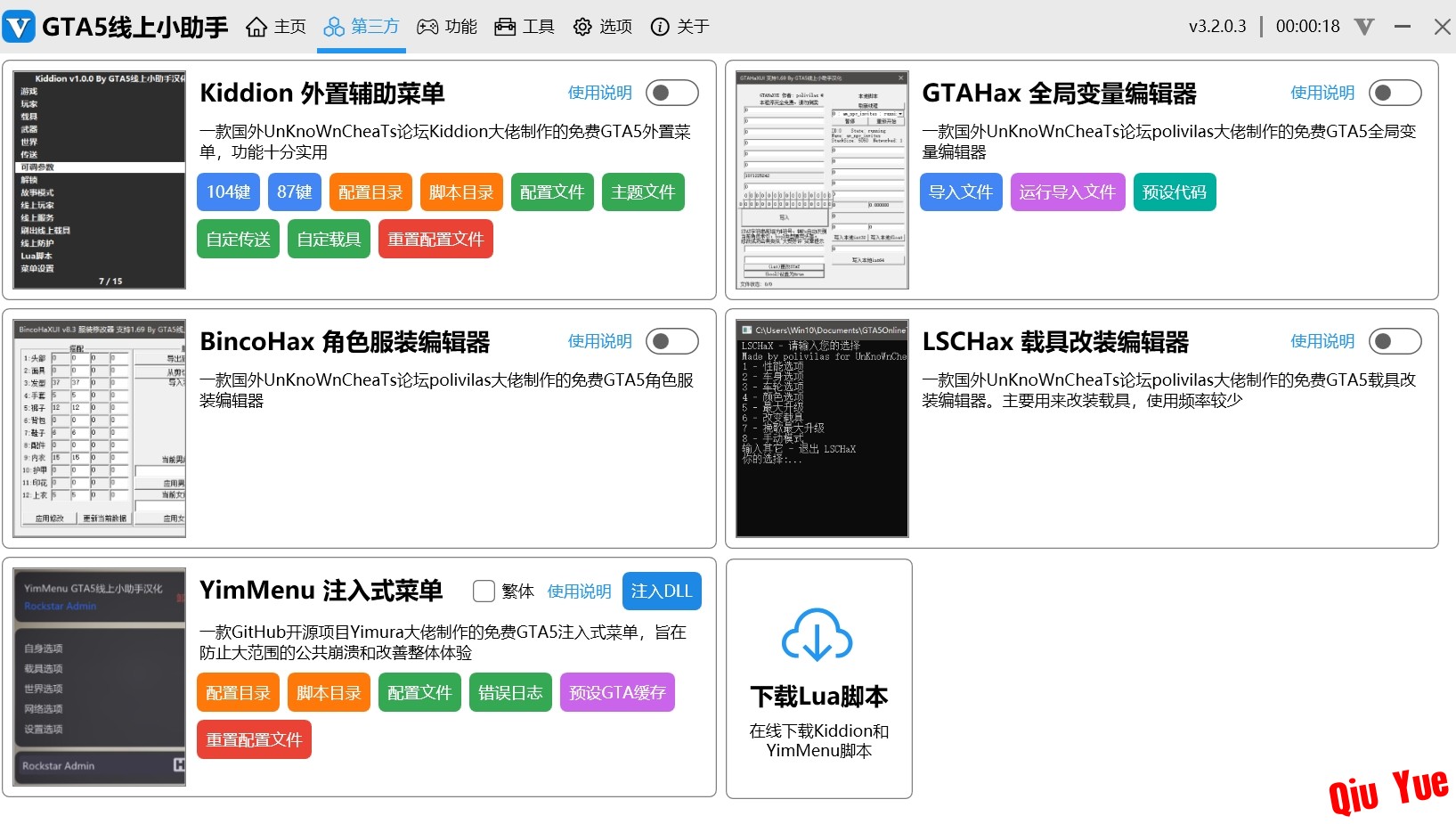The width and height of the screenshot is (1456, 824).
Task: Close the GTA5 assistant window
Action: click(1443, 27)
